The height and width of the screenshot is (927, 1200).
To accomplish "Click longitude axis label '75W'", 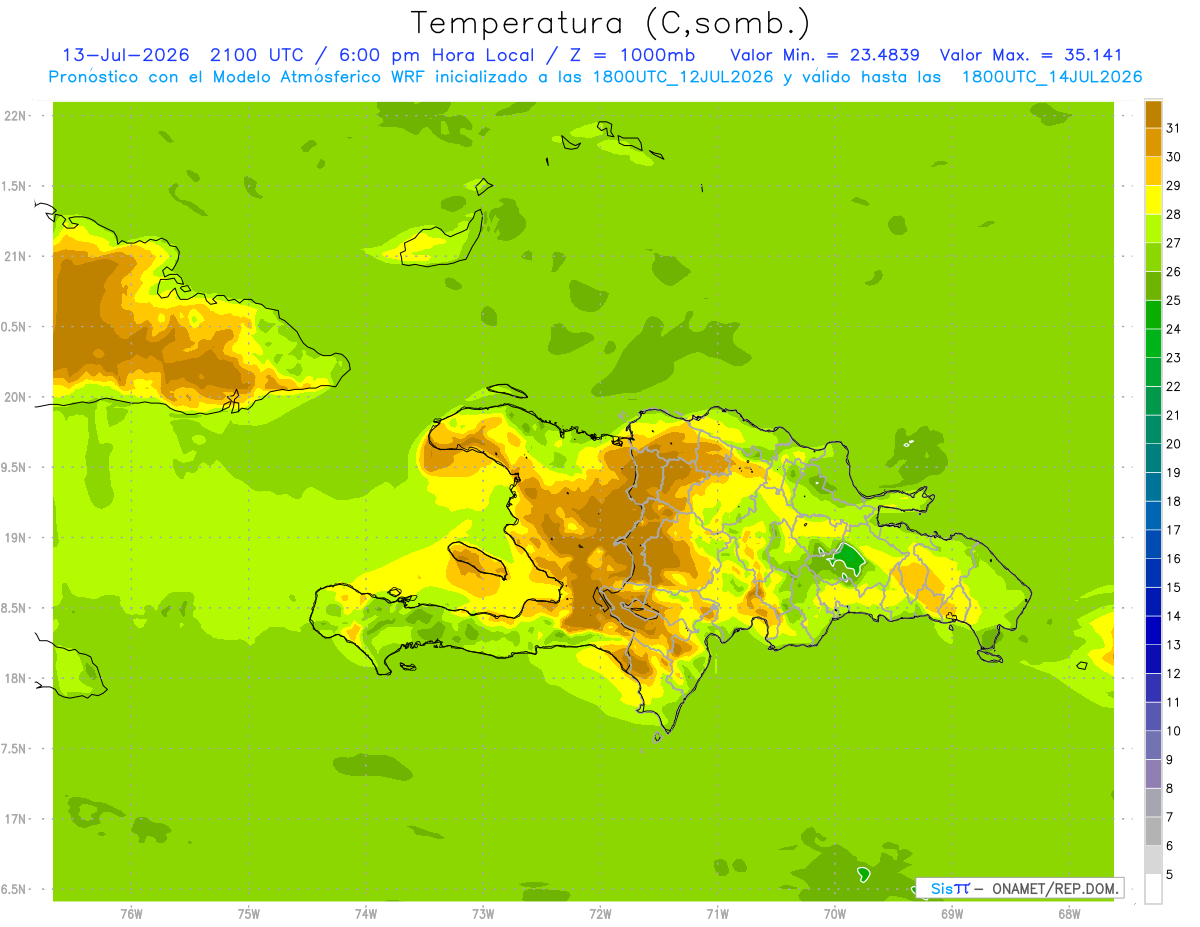I will click(248, 914).
